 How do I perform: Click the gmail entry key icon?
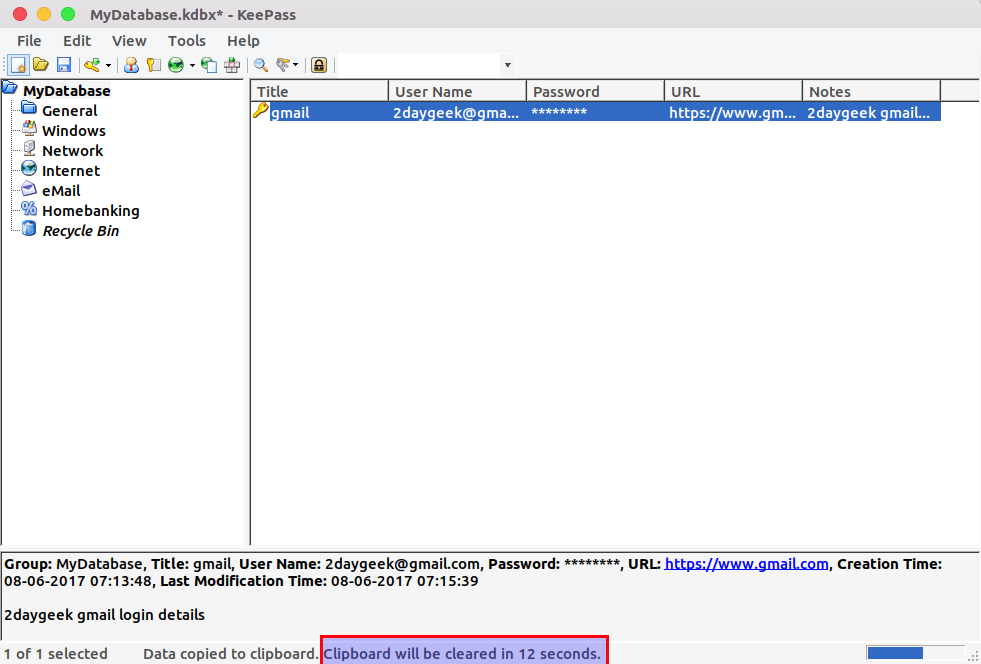click(x=260, y=110)
